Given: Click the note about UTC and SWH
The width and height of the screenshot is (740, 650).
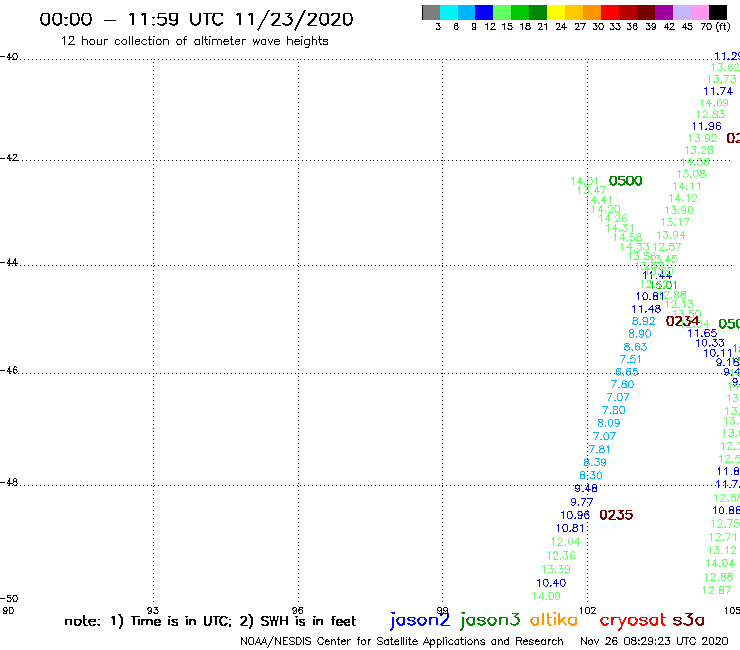Looking at the screenshot, I should [x=210, y=621].
